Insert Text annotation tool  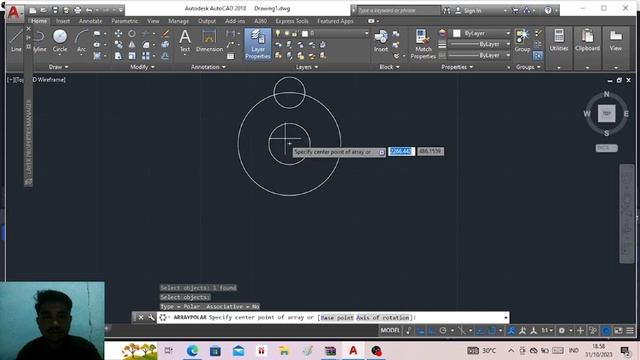(185, 41)
